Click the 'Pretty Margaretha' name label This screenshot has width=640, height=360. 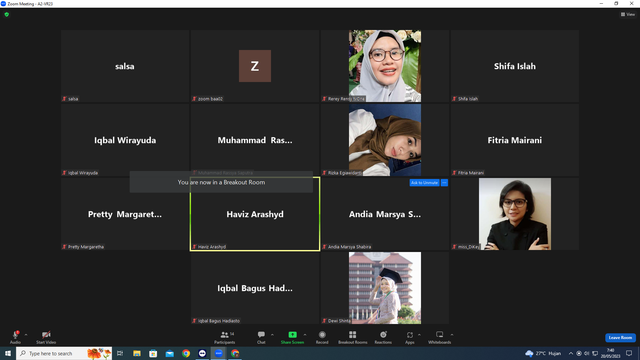pos(86,247)
